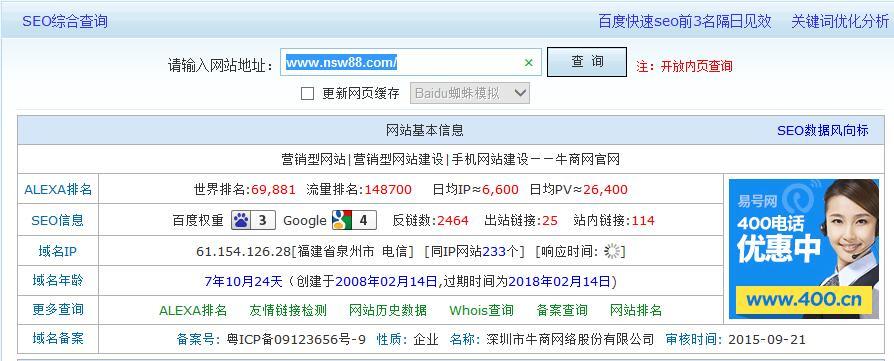Click ICP number 粤ICP备09123656号-9

(296, 340)
